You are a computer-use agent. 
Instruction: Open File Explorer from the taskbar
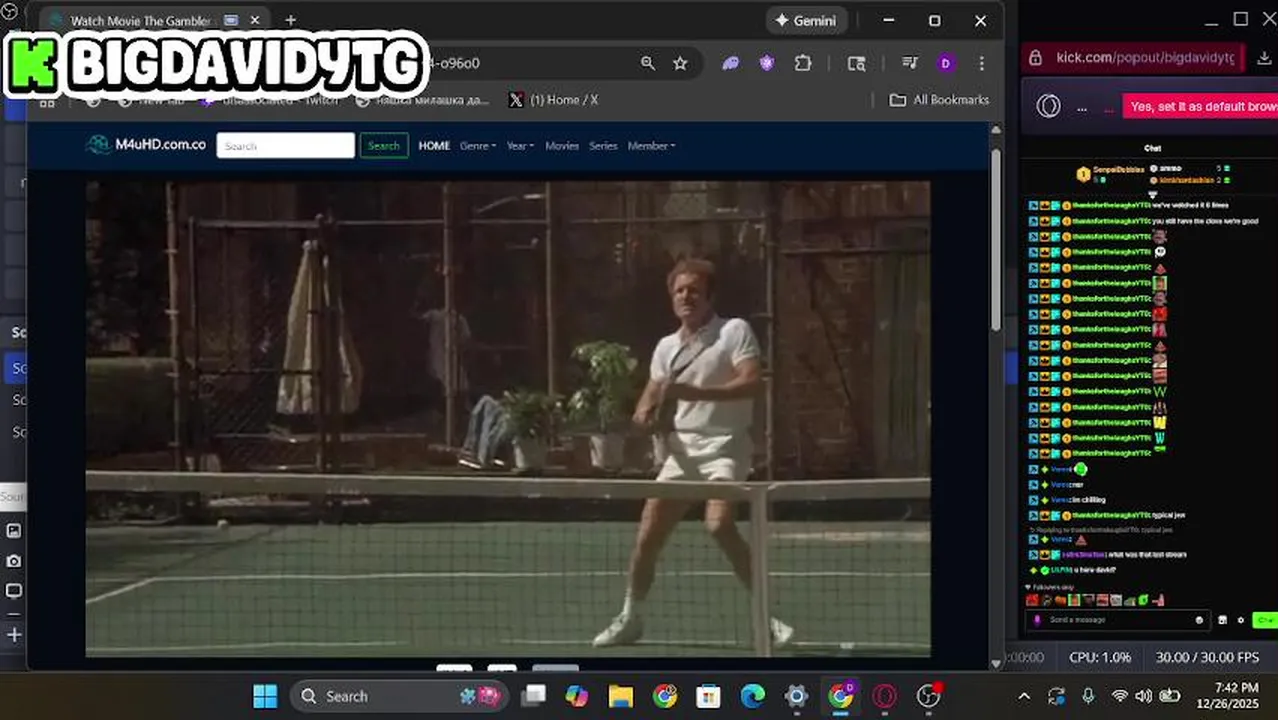pyautogui.click(x=621, y=696)
